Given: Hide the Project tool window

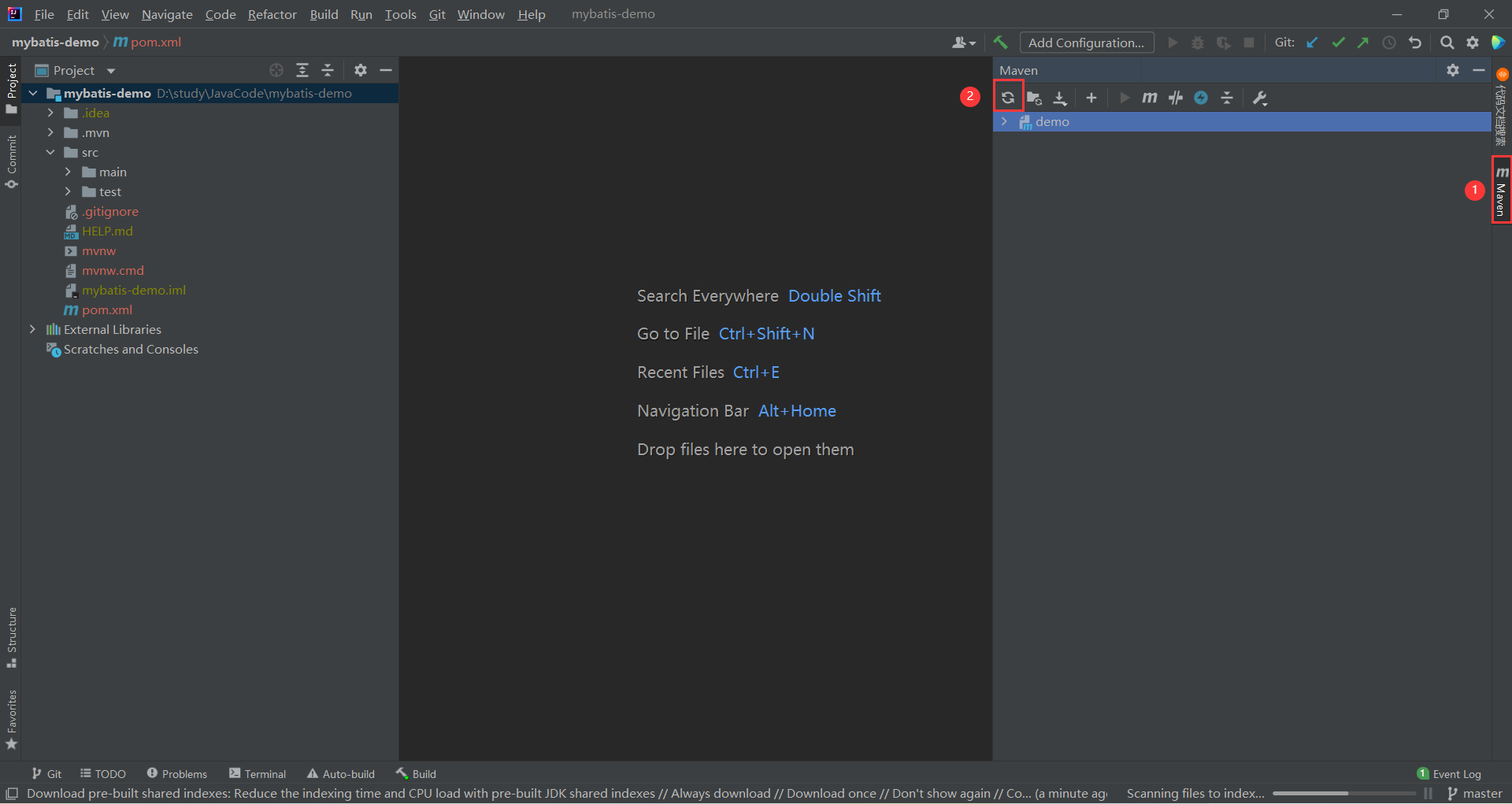Looking at the screenshot, I should click(386, 70).
